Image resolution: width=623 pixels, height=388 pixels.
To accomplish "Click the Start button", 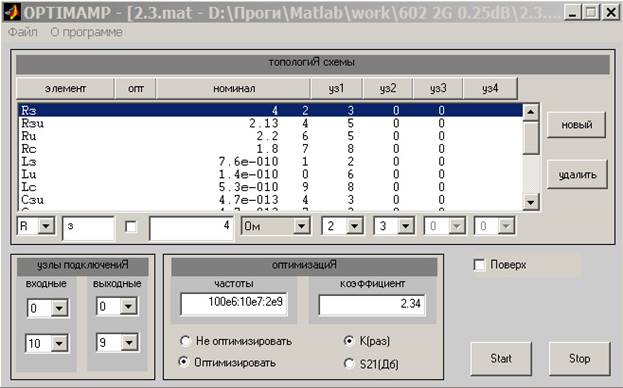I will pyautogui.click(x=501, y=359).
